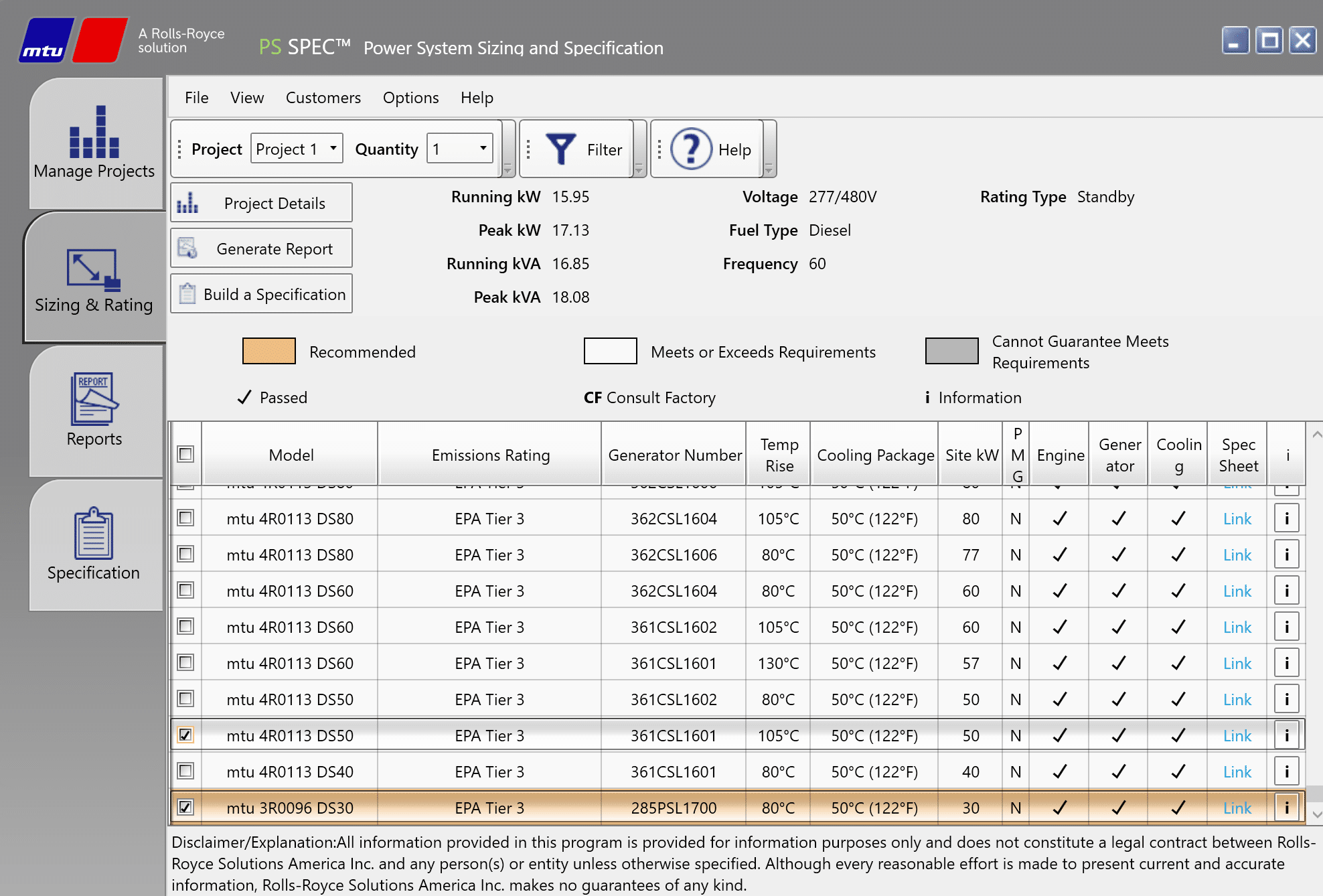Screen dimensions: 1323x896
Task: Open spec sheet Link for mtu 4R0113 DS40
Action: click(1237, 772)
